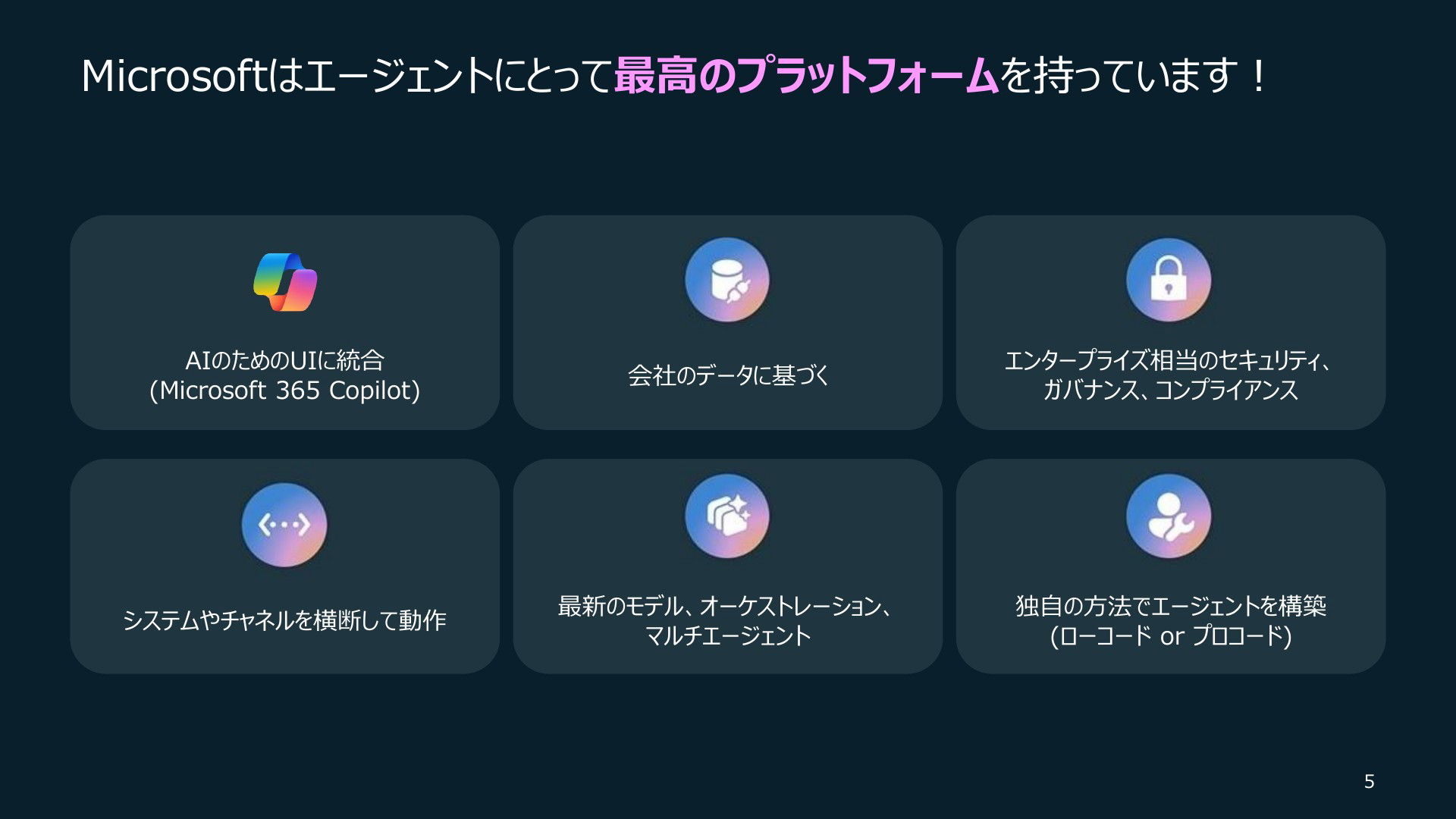Click the 会社のデータに基づく text
Viewport: 1456px width, 819px height.
pyautogui.click(x=728, y=375)
